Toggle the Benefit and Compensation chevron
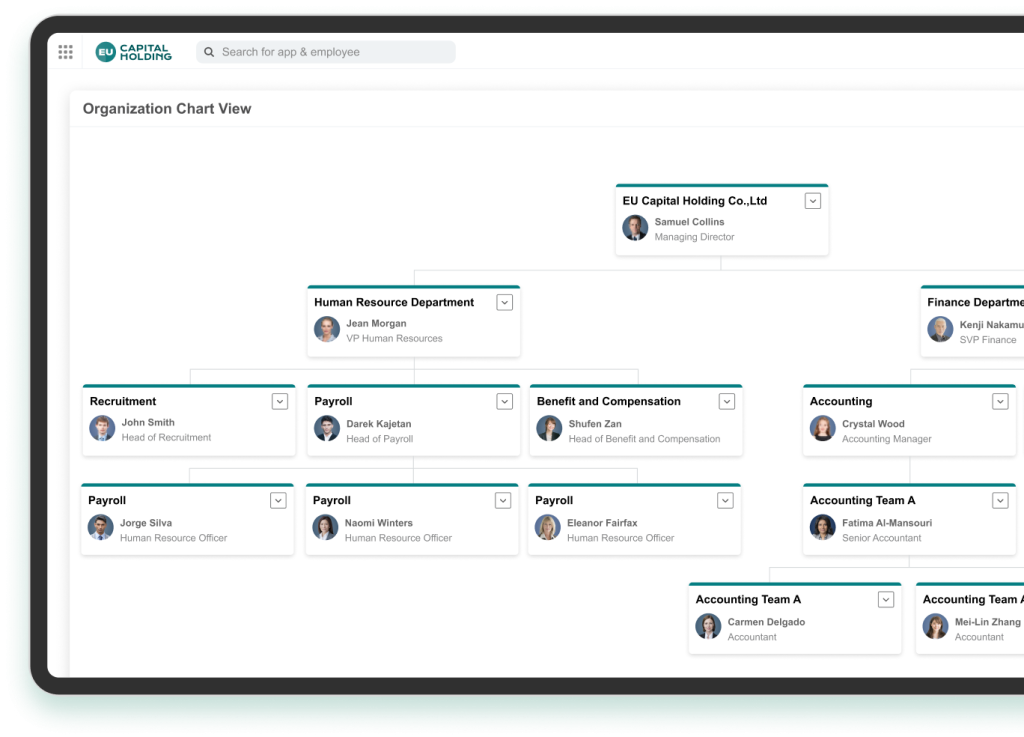 tap(727, 401)
